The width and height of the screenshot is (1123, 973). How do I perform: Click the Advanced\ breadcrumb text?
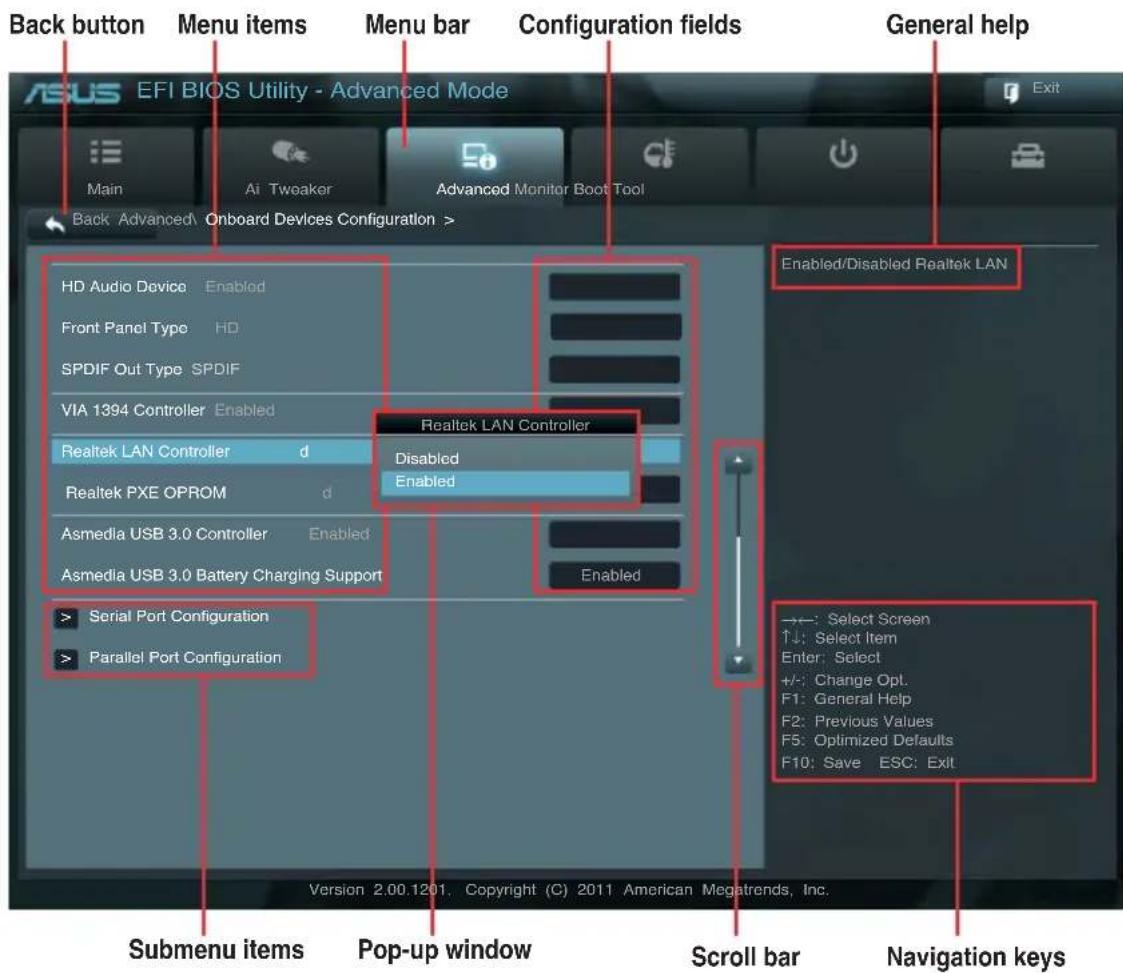click(157, 219)
